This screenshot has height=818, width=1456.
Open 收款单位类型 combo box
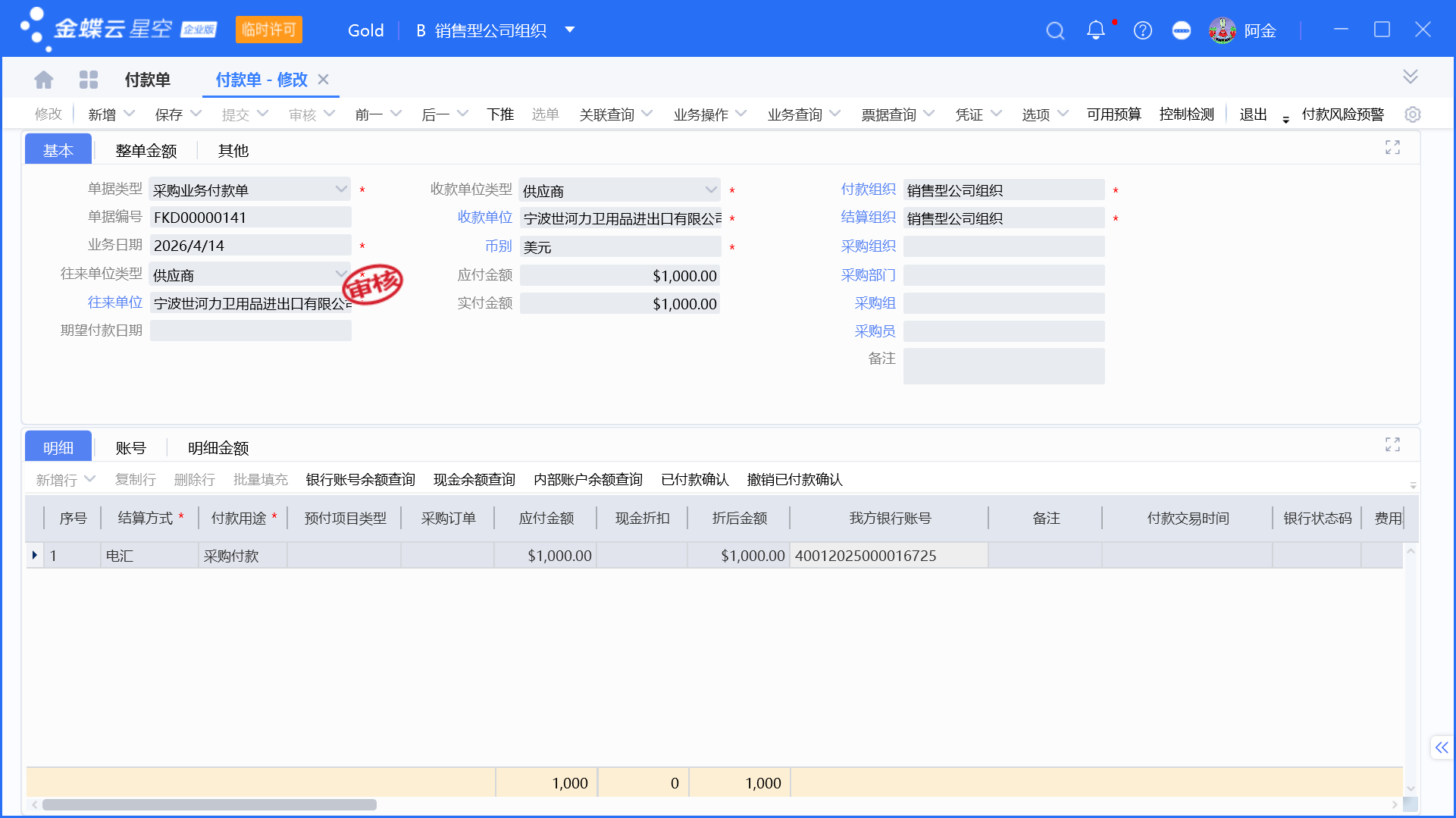tap(619, 190)
